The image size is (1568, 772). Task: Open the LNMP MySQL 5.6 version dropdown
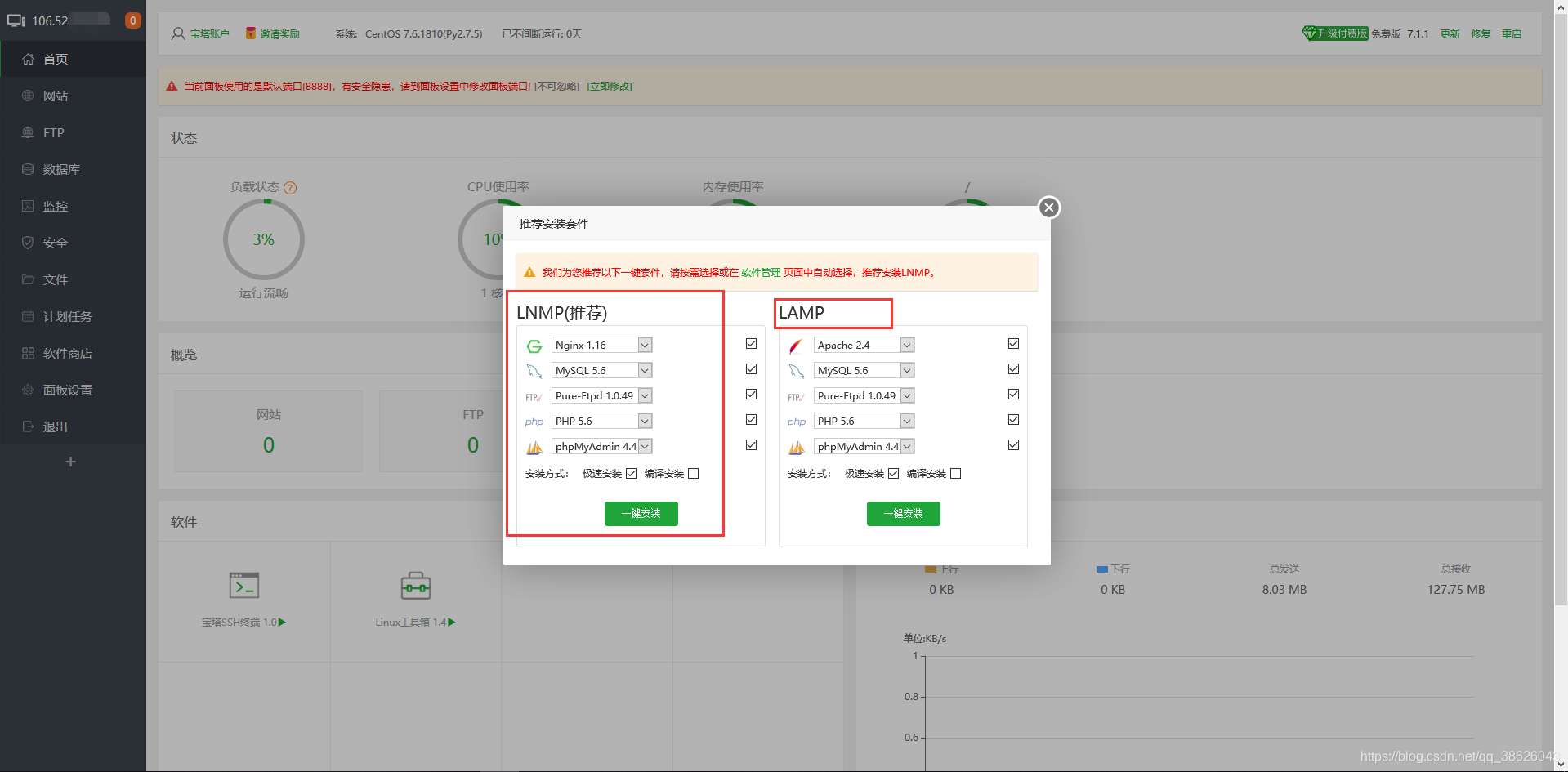602,371
